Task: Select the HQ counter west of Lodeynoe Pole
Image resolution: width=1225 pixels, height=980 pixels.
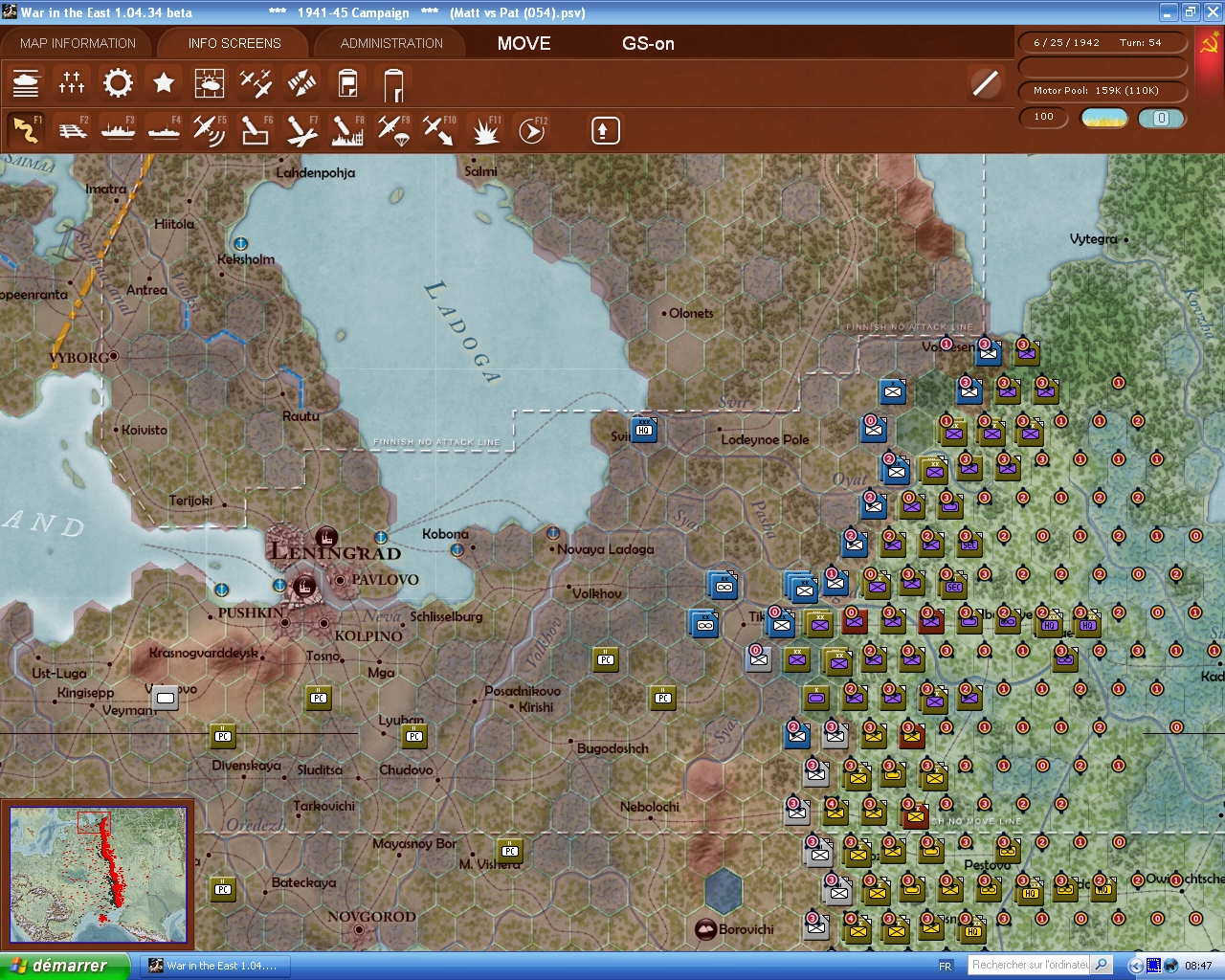Action: click(x=644, y=430)
